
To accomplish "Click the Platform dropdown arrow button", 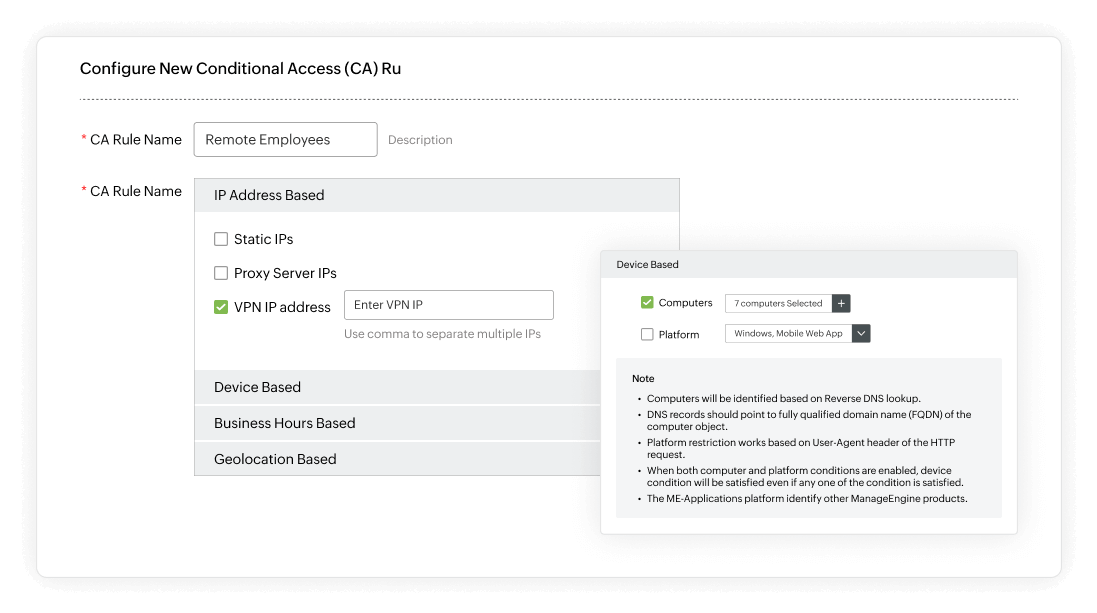I will (x=861, y=334).
